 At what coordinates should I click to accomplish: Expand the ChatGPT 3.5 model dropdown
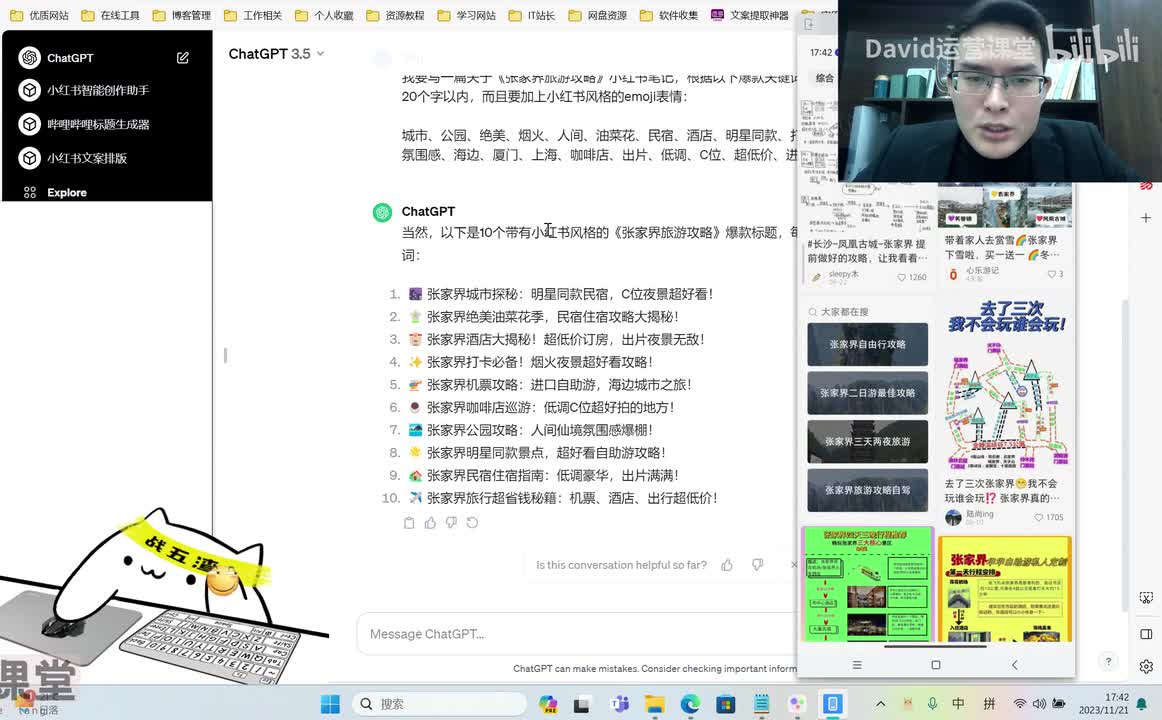[x=277, y=54]
